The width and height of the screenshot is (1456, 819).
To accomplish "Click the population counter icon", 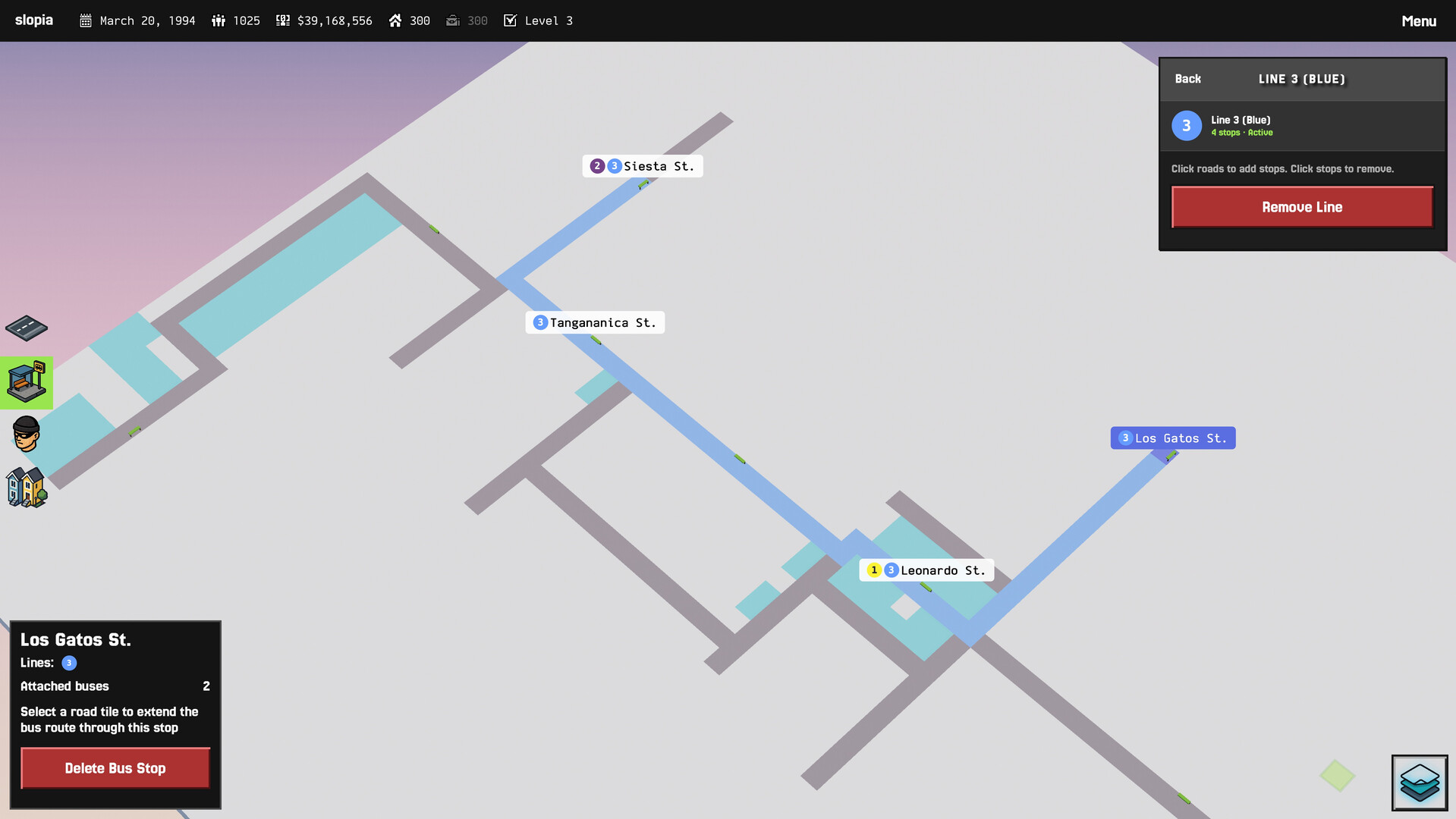I will coord(219,20).
